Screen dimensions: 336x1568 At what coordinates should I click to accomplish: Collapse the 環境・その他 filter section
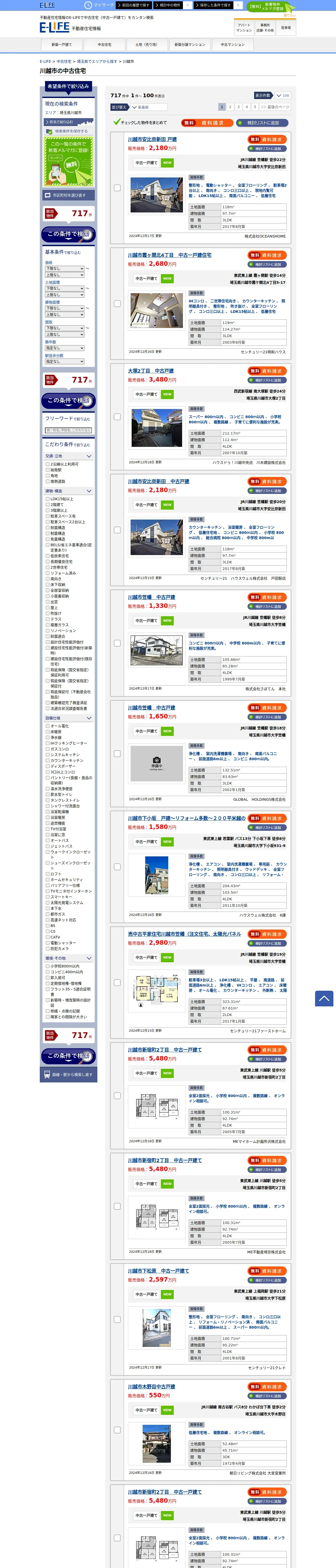[68, 958]
